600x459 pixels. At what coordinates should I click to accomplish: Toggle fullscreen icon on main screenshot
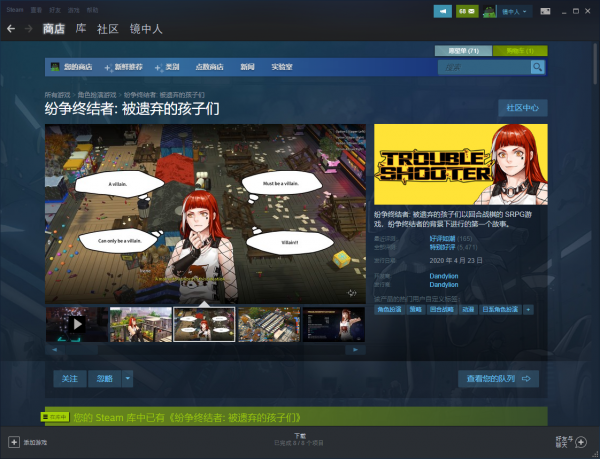pyautogui.click(x=351, y=293)
